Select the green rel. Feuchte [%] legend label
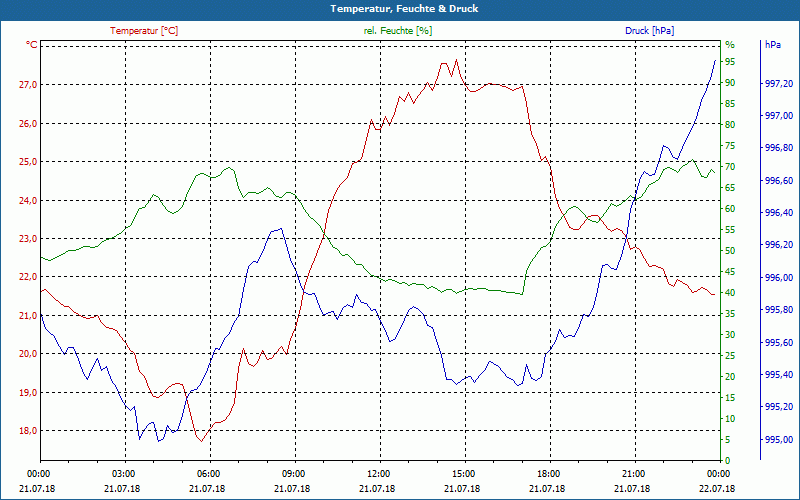 398,31
